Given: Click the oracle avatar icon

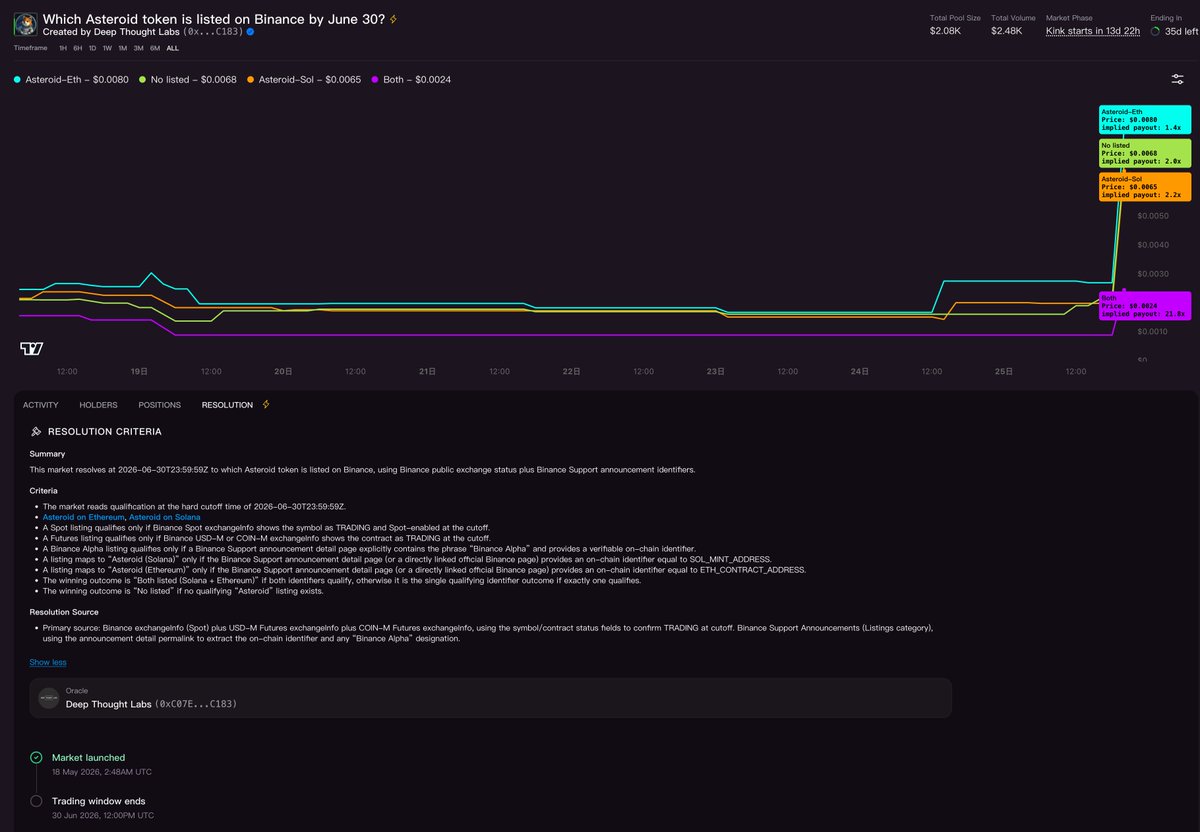Looking at the screenshot, I should pos(49,698).
